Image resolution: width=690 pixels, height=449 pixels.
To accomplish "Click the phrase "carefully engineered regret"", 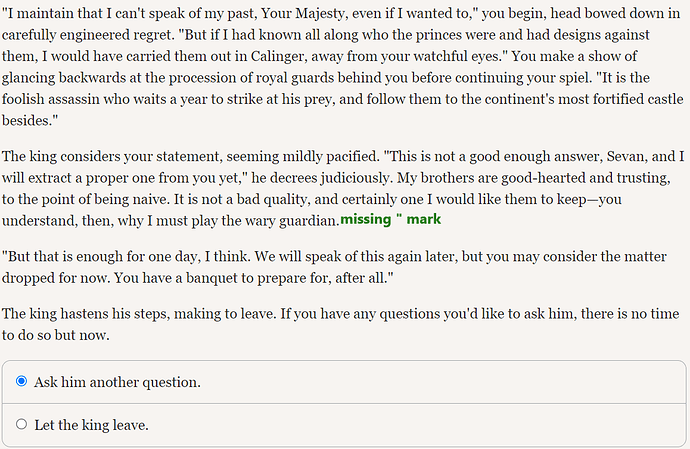I will [x=87, y=35].
